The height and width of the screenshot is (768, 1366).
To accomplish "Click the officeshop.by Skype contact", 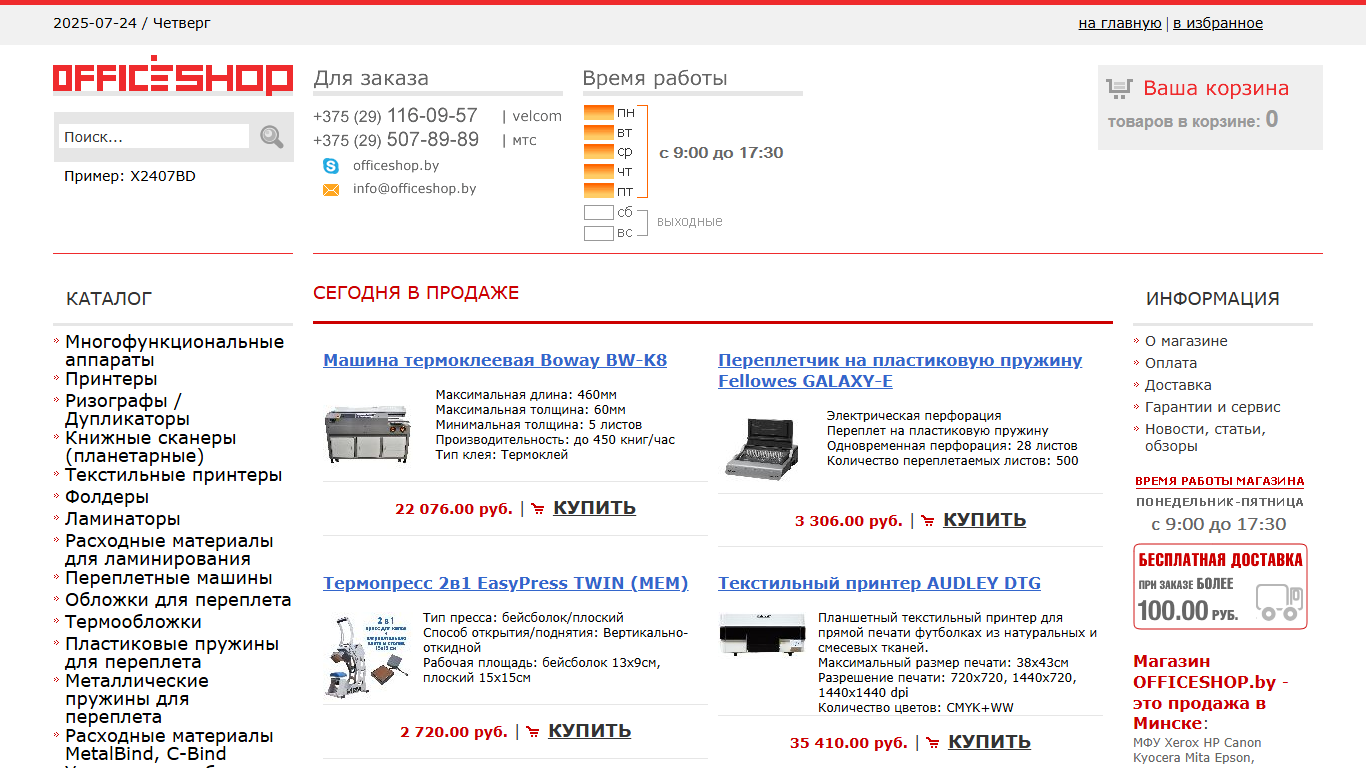I will (396, 166).
